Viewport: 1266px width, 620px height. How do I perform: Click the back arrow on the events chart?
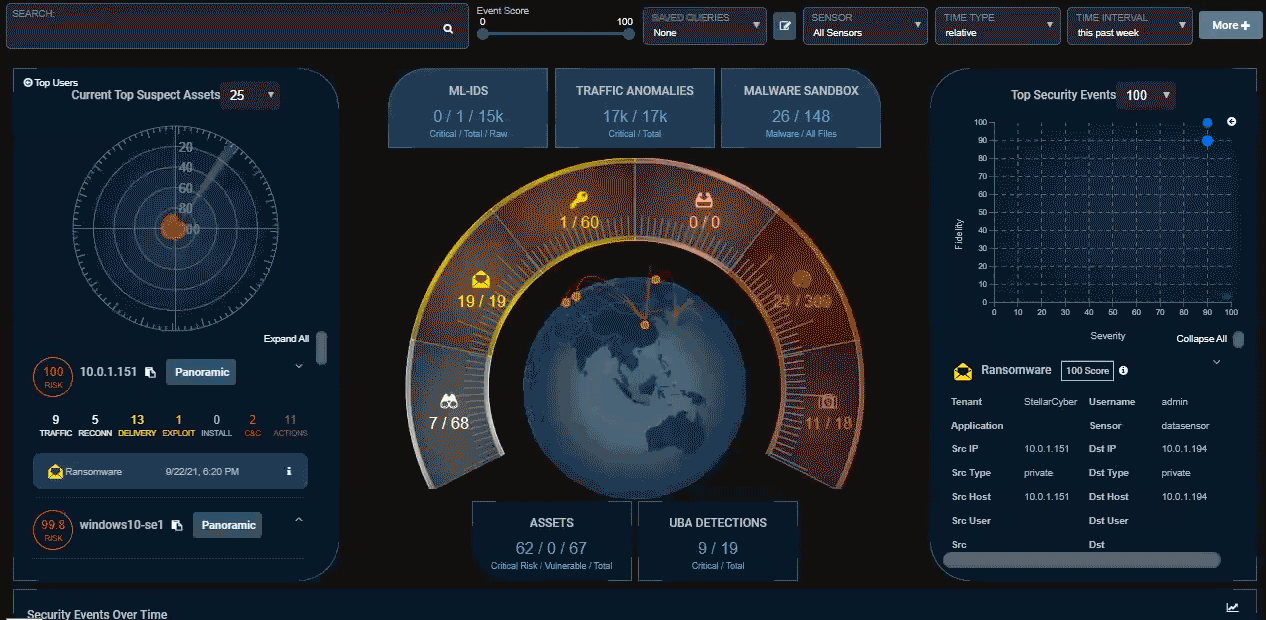point(1232,122)
